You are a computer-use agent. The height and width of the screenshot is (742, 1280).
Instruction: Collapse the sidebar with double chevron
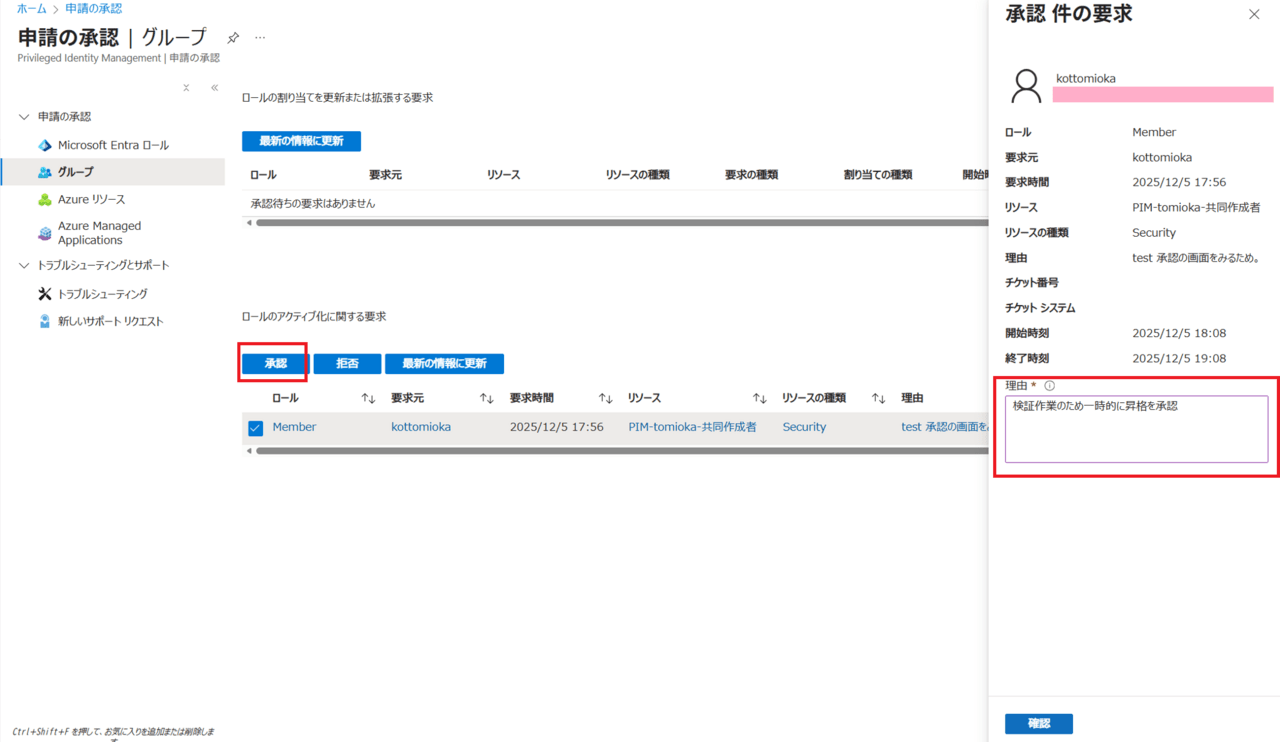point(214,88)
